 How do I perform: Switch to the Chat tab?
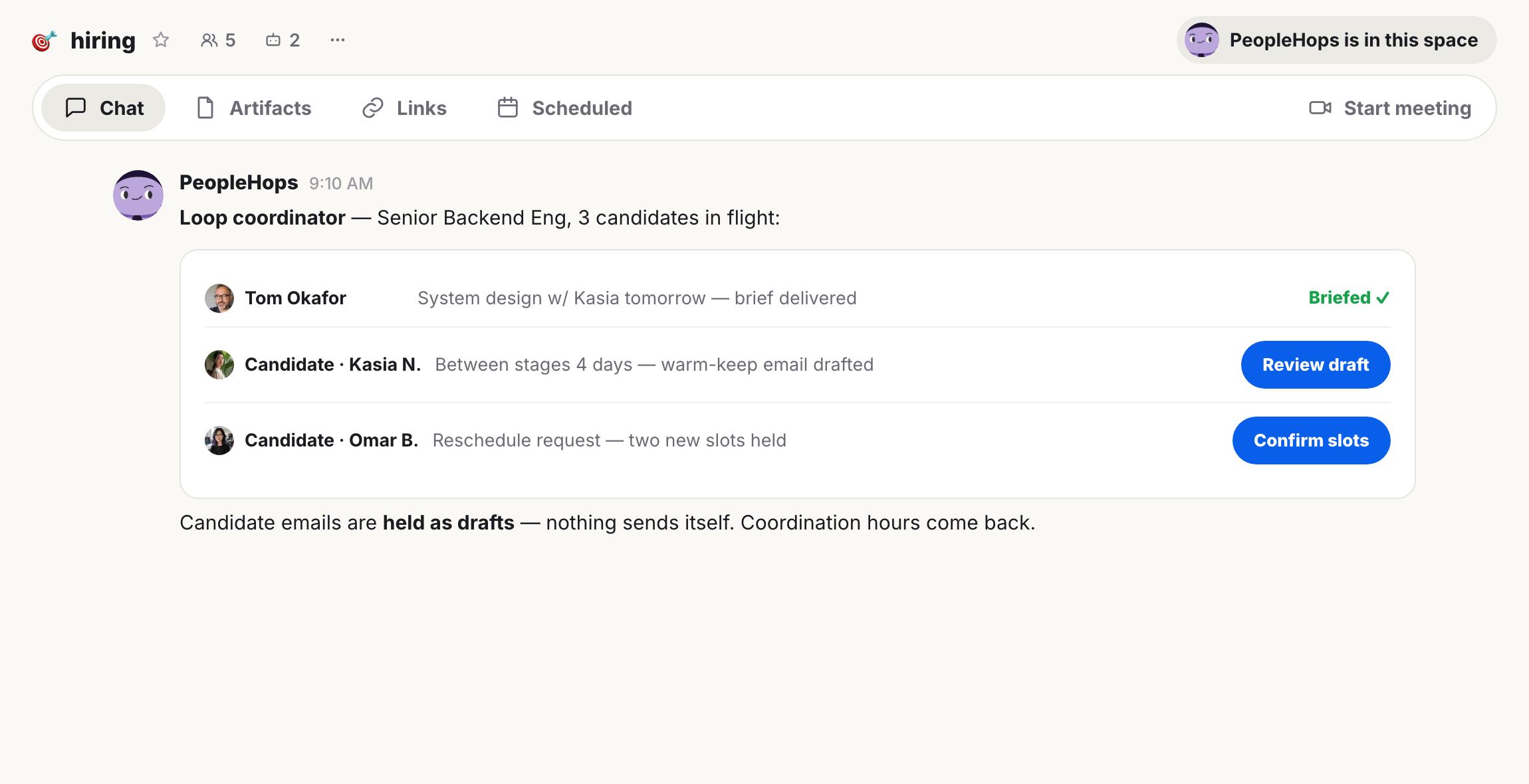(104, 108)
